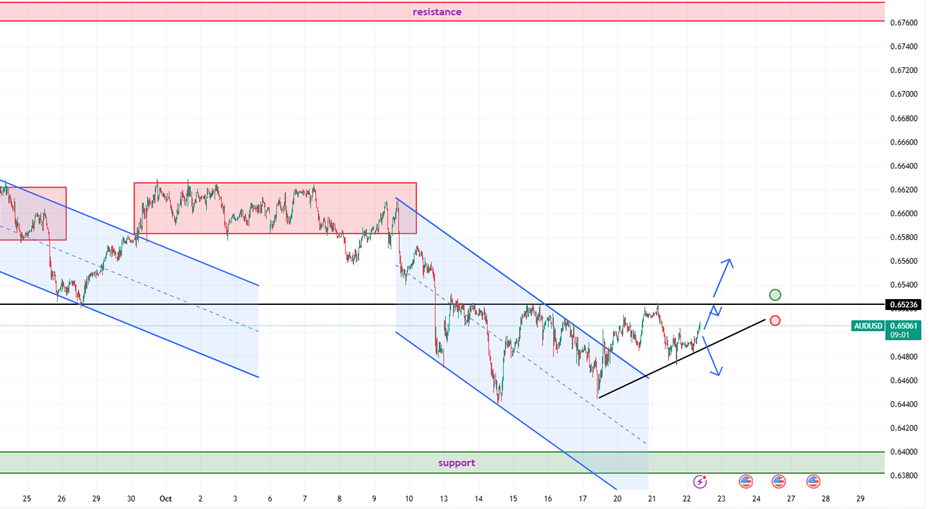Screen dimensions: 931x509
Task: Select the green circle marker
Action: [x=775, y=295]
